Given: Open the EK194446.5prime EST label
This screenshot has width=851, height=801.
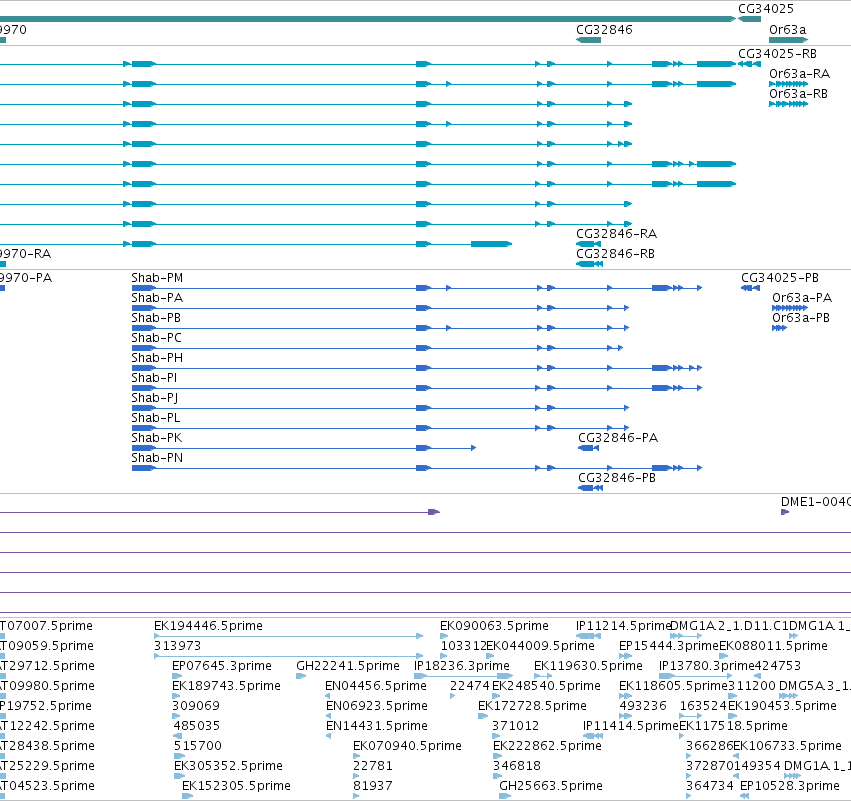Looking at the screenshot, I should pos(208,626).
